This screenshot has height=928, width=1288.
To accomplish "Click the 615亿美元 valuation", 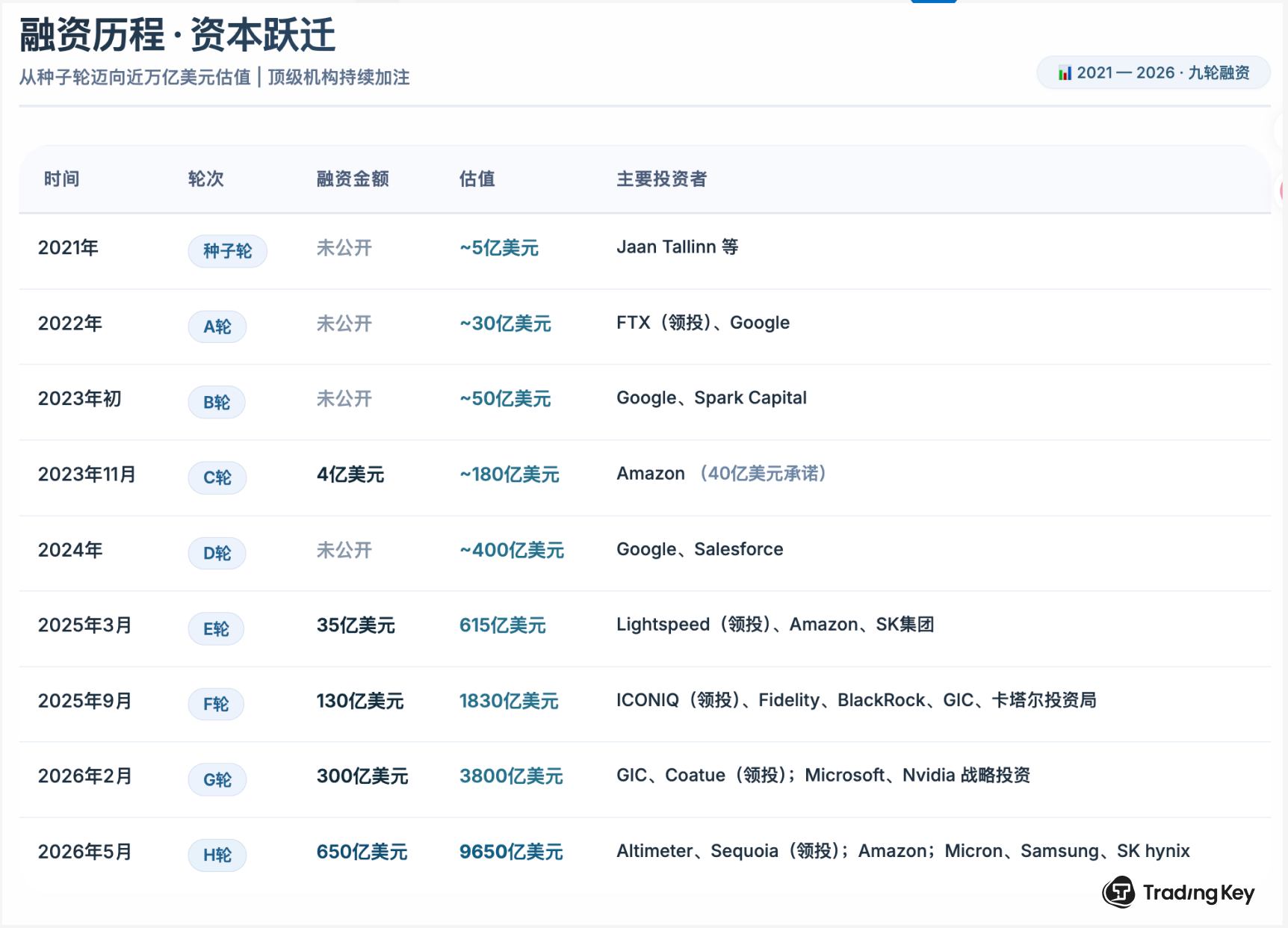I will tap(503, 625).
